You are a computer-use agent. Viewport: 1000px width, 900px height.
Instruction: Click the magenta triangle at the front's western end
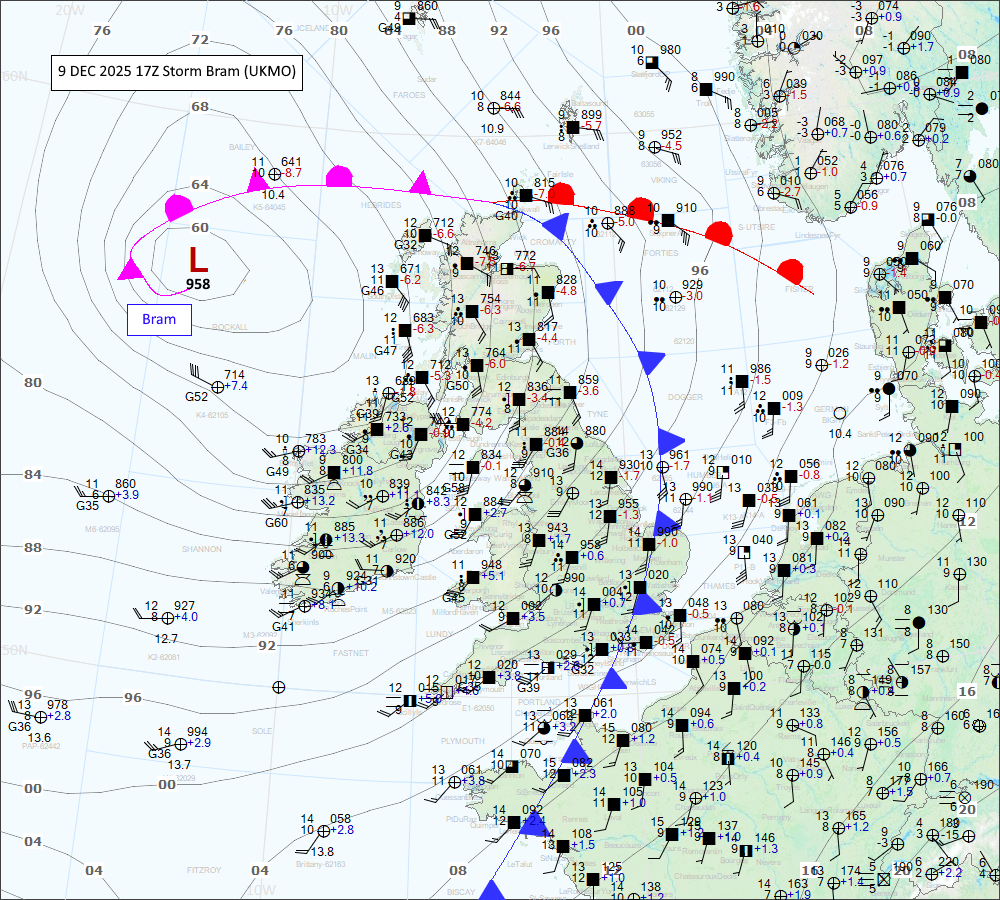(x=129, y=270)
